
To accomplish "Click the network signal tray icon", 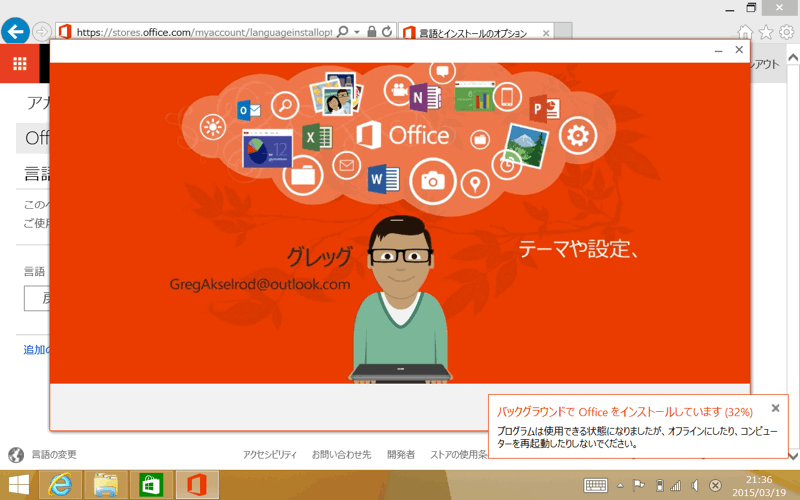I will tap(676, 486).
